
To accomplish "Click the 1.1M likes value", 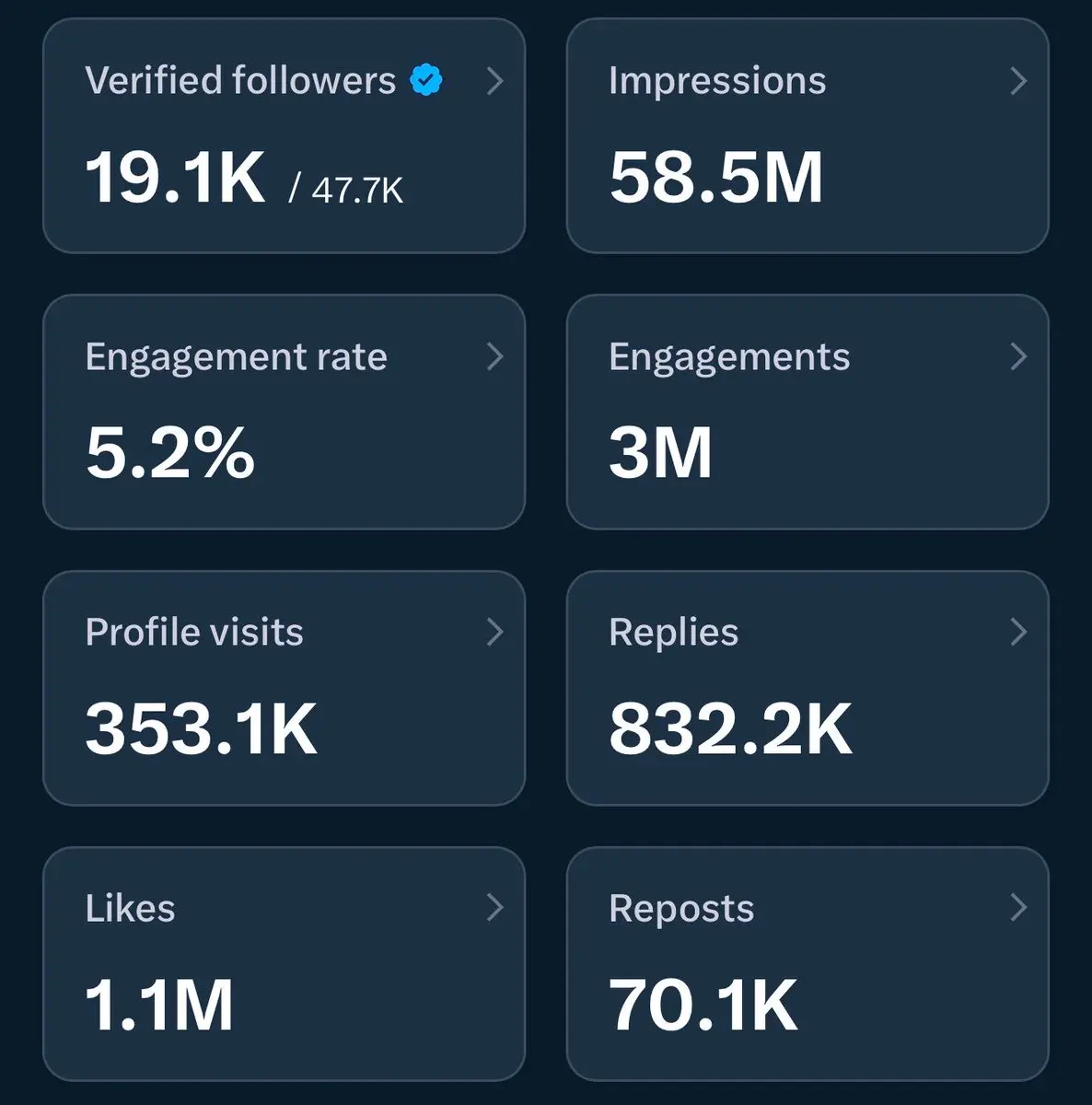I will pos(158,1005).
